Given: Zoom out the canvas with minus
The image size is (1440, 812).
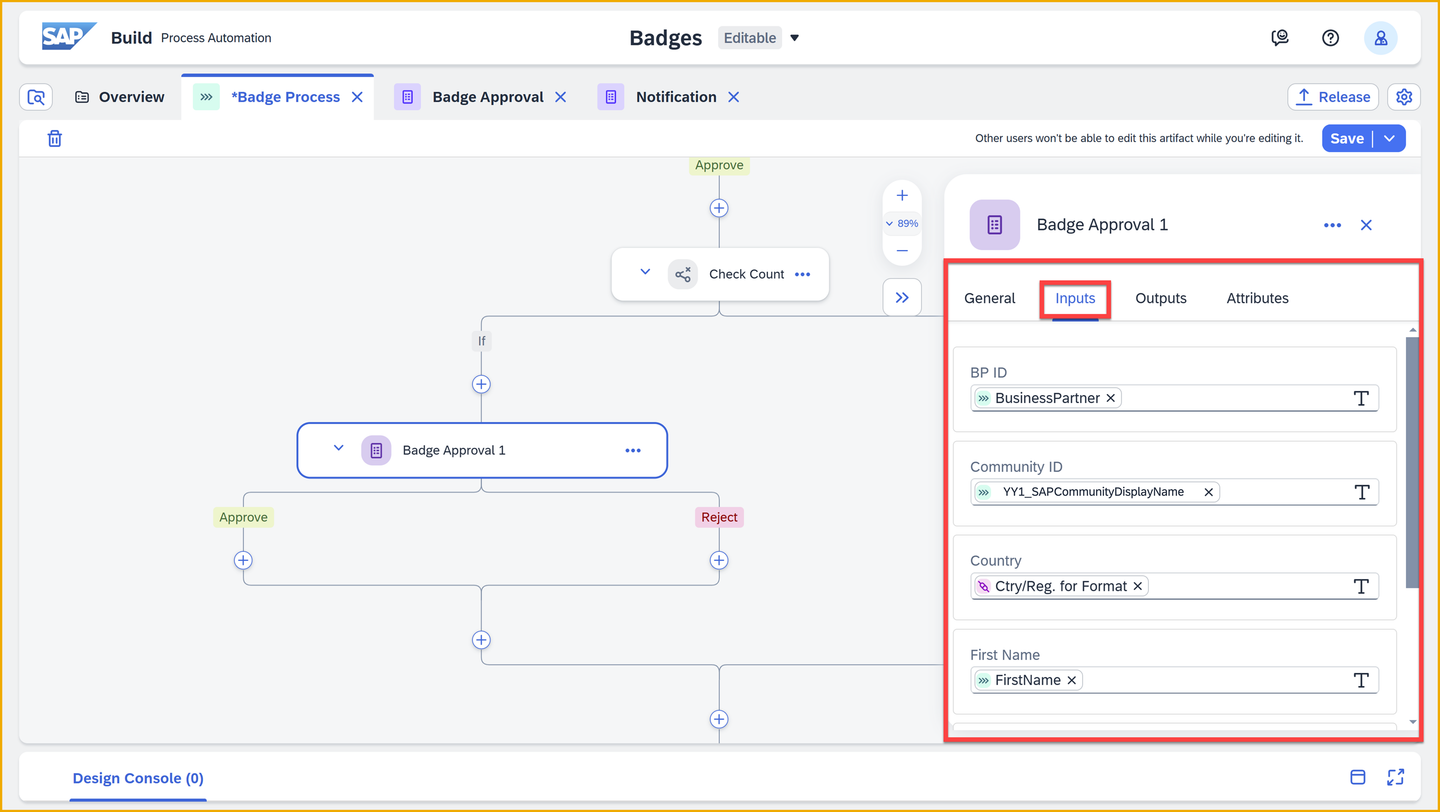Looking at the screenshot, I should pyautogui.click(x=902, y=251).
